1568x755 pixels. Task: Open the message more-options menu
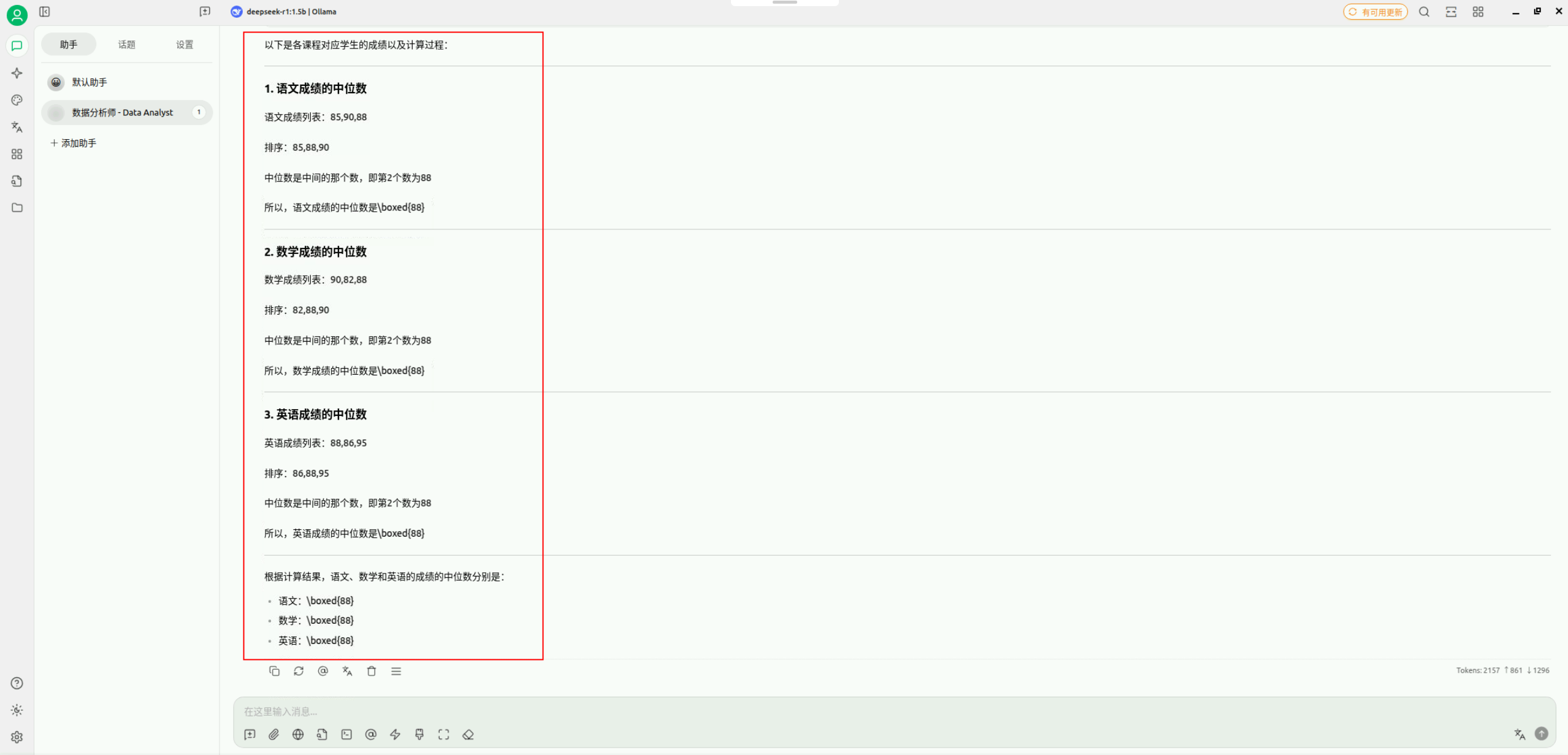click(396, 671)
